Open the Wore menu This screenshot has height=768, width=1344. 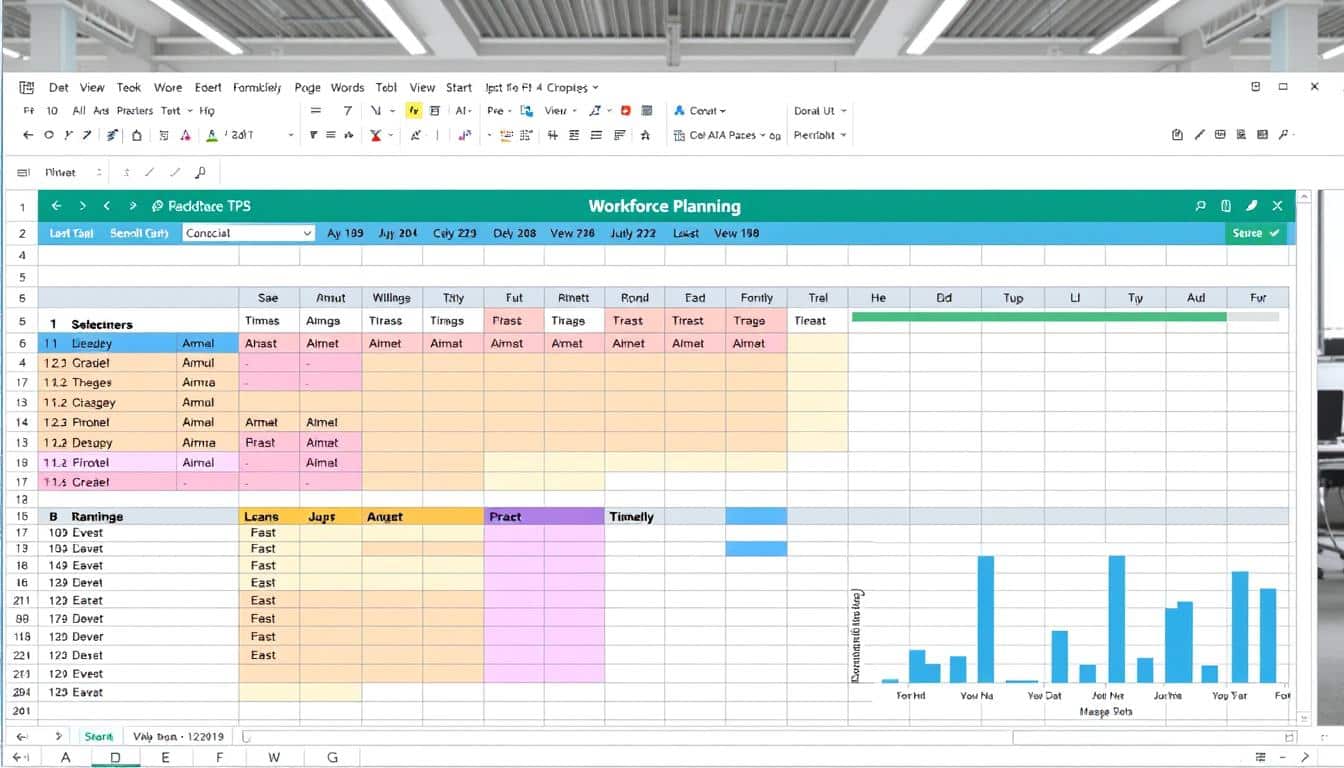click(168, 87)
